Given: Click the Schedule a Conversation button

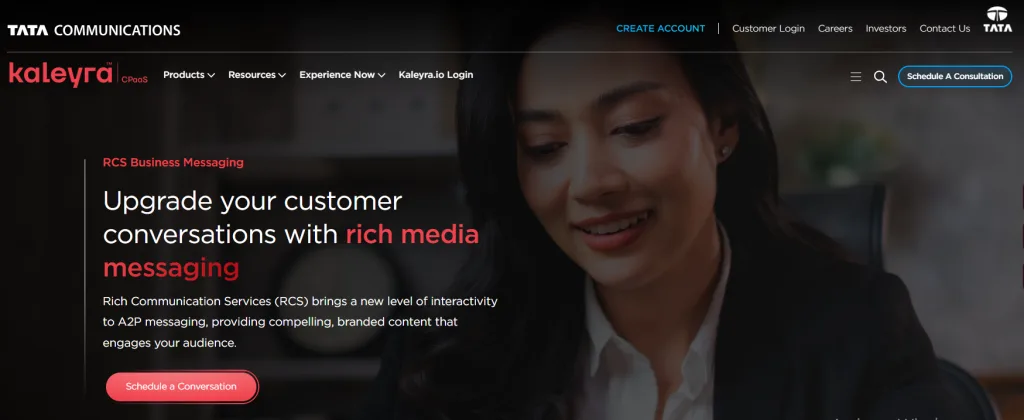Looking at the screenshot, I should [x=182, y=387].
